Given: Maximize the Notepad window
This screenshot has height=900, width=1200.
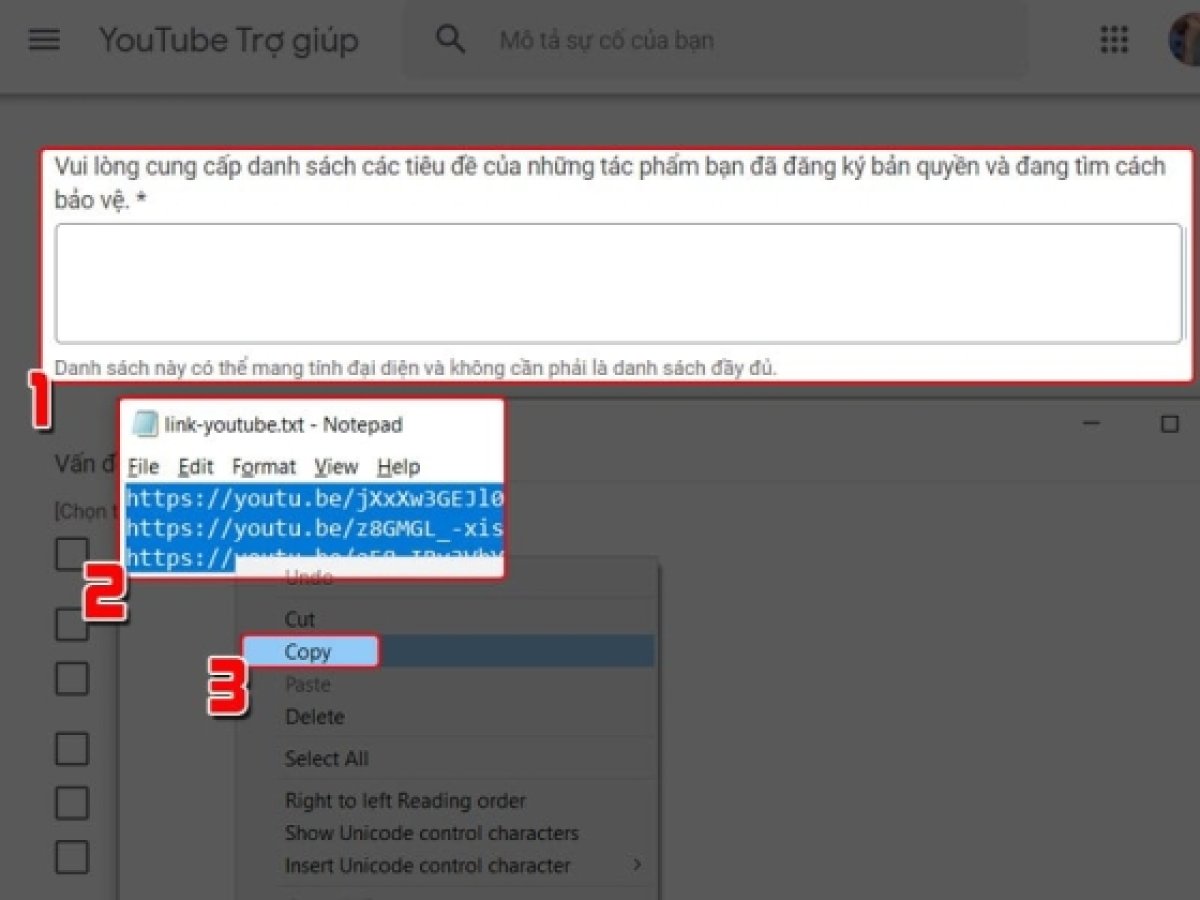Looking at the screenshot, I should [1169, 424].
